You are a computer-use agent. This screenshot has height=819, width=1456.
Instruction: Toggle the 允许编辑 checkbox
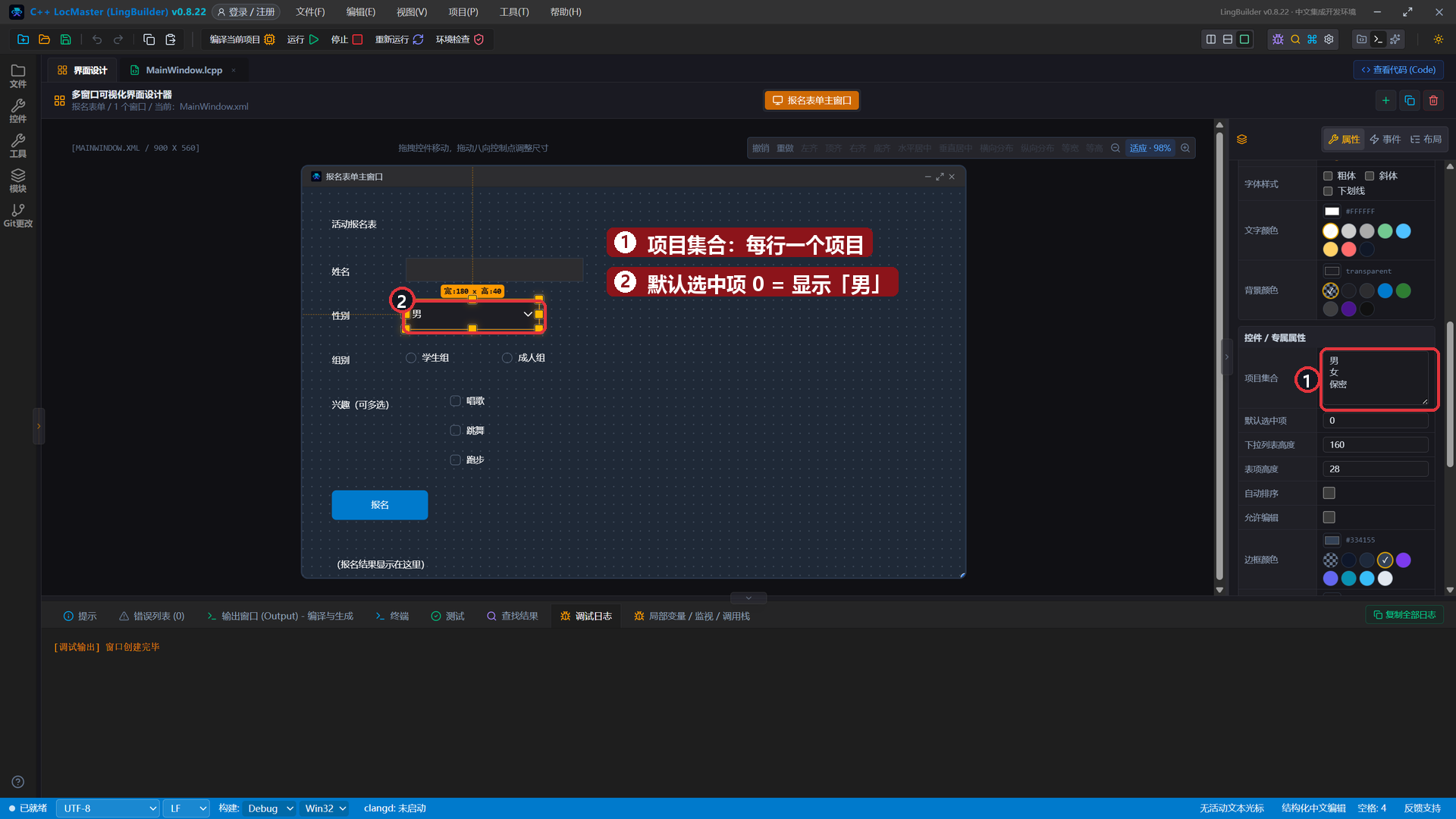point(1329,517)
